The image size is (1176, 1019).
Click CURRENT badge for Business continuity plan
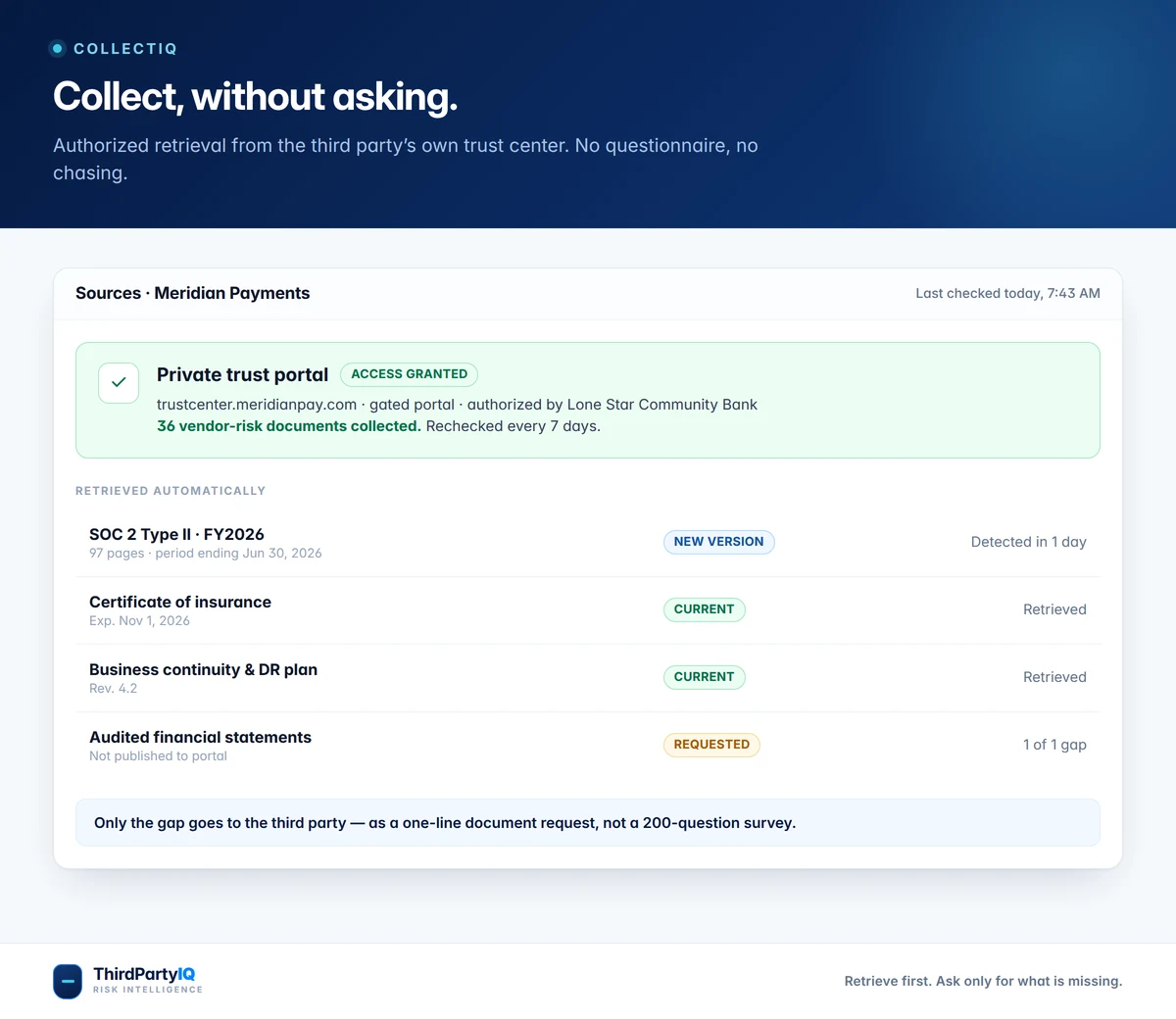click(x=704, y=677)
